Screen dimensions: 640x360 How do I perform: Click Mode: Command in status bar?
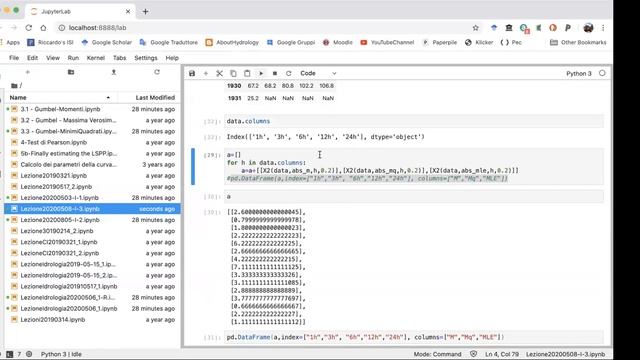[x=437, y=354]
